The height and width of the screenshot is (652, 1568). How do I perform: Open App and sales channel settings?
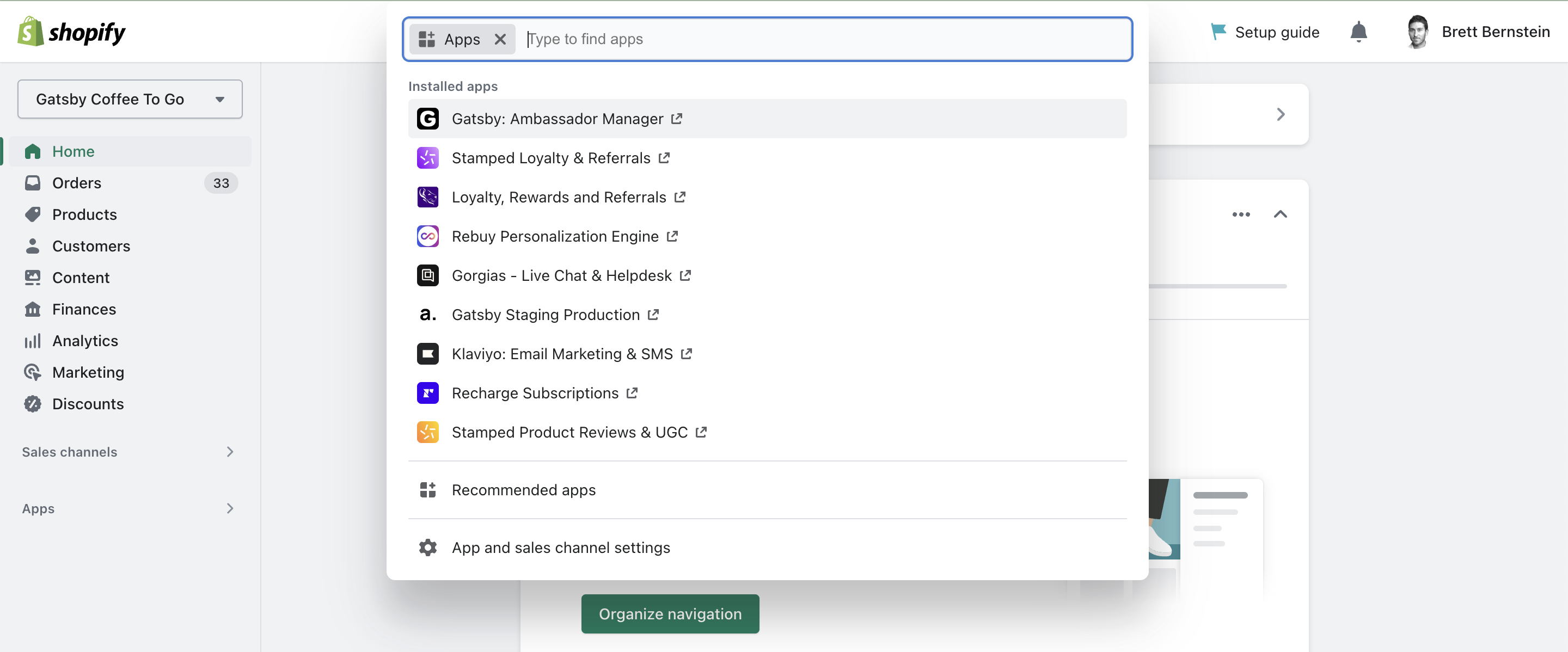(767, 548)
